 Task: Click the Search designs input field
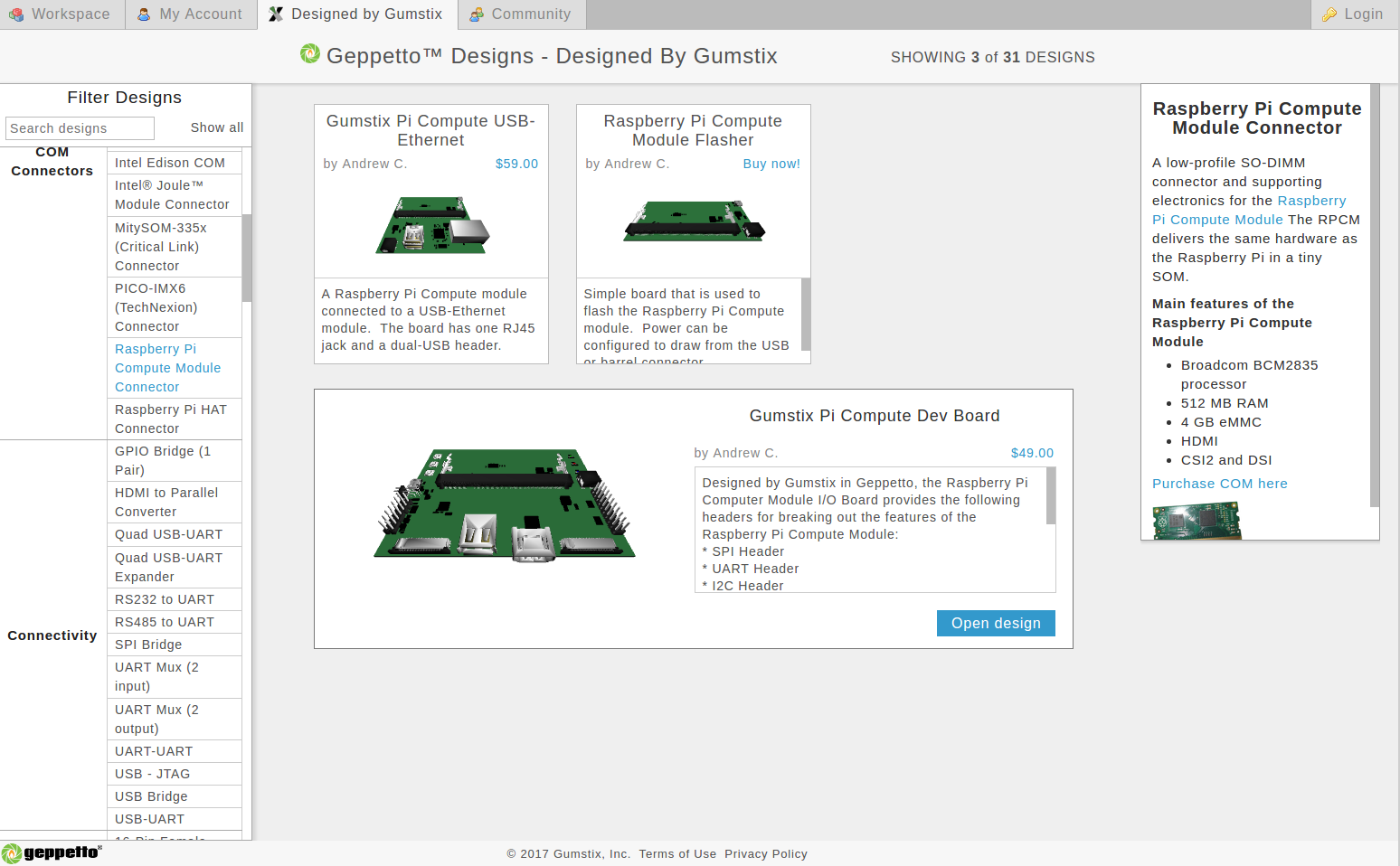[x=80, y=128]
